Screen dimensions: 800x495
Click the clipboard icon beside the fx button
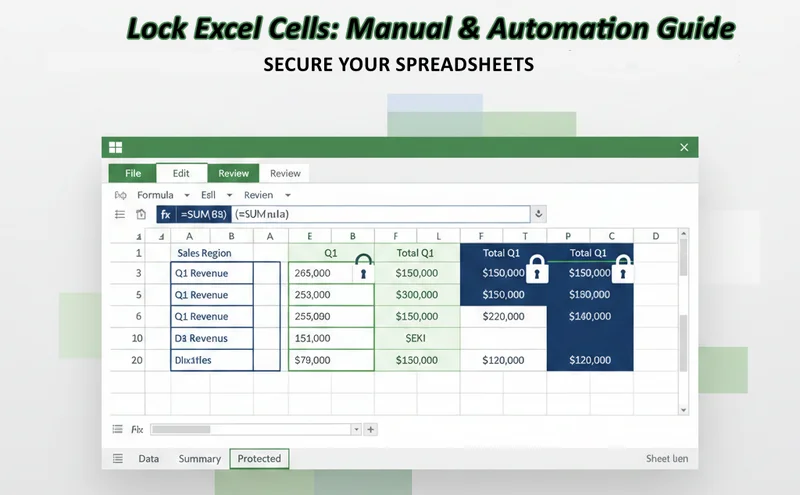click(x=141, y=214)
